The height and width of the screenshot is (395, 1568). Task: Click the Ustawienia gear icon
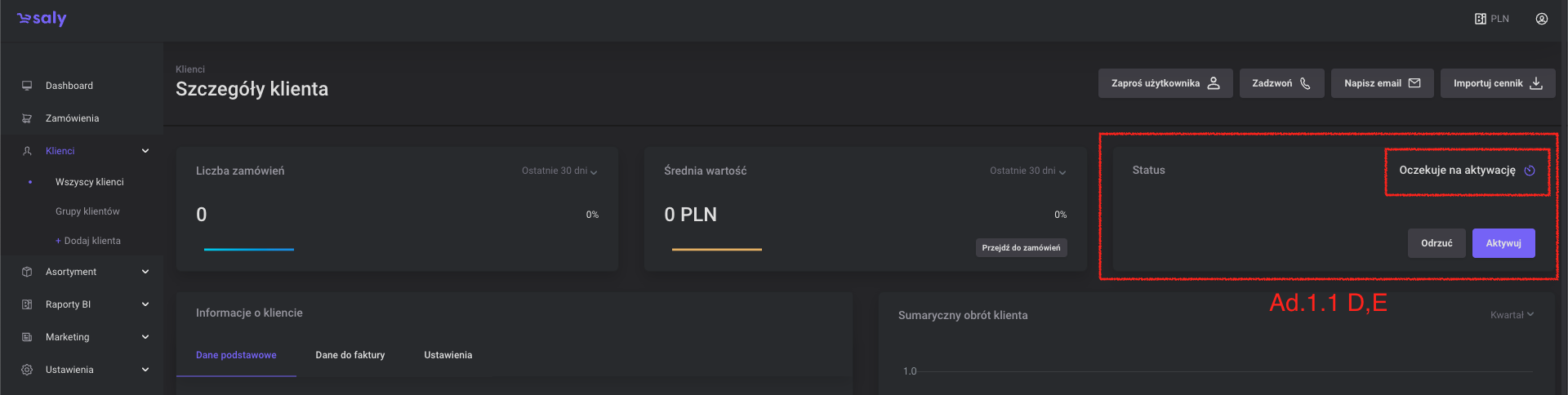[27, 370]
